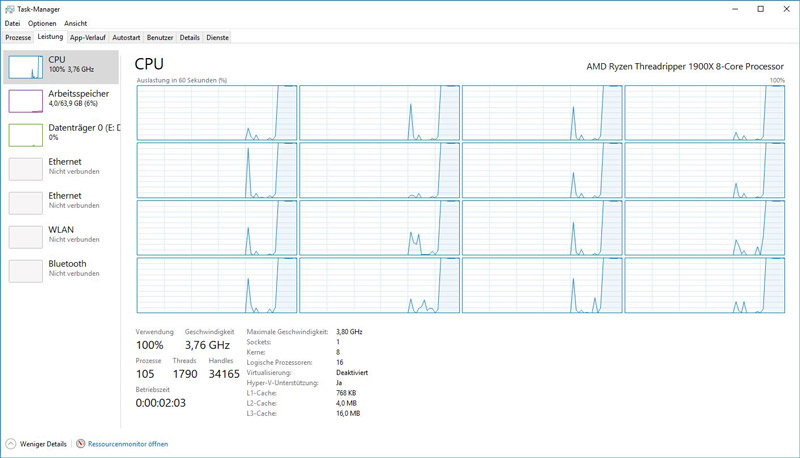Switch to the Prozesse tab
Screen dimensions: 800x458
(x=18, y=37)
